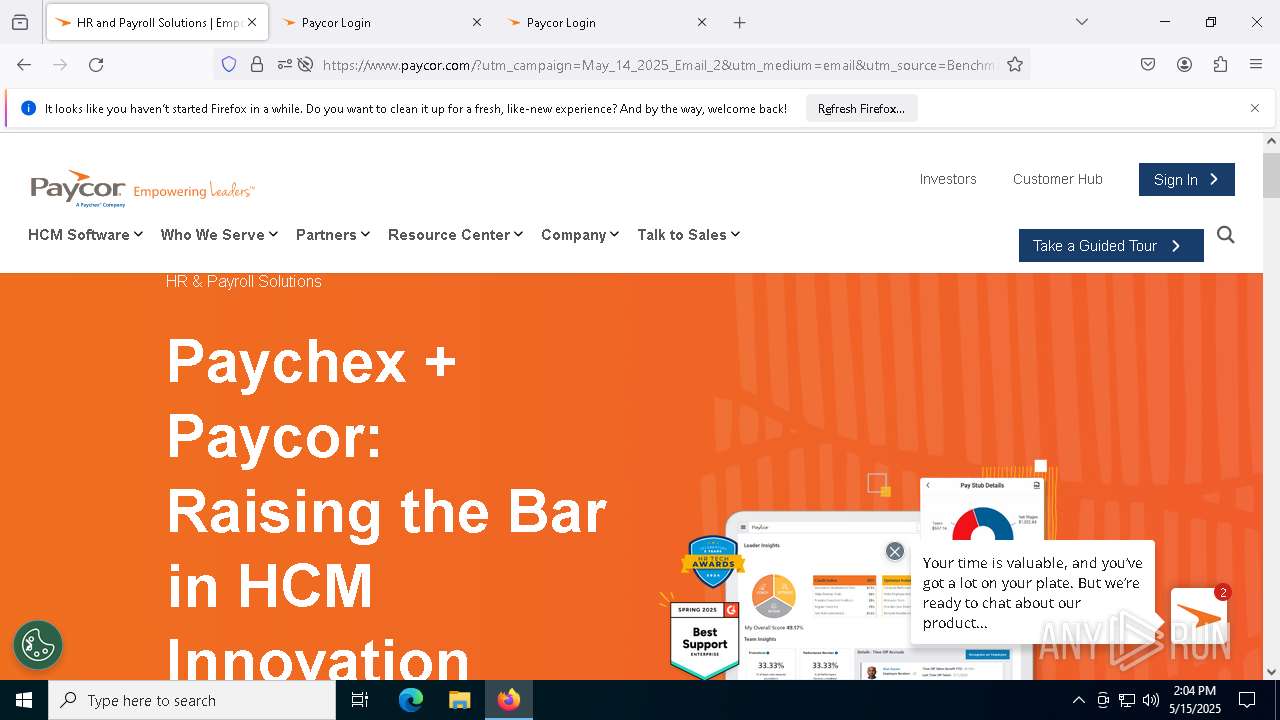Show hidden system tray icons
1280x720 pixels.
click(1078, 700)
